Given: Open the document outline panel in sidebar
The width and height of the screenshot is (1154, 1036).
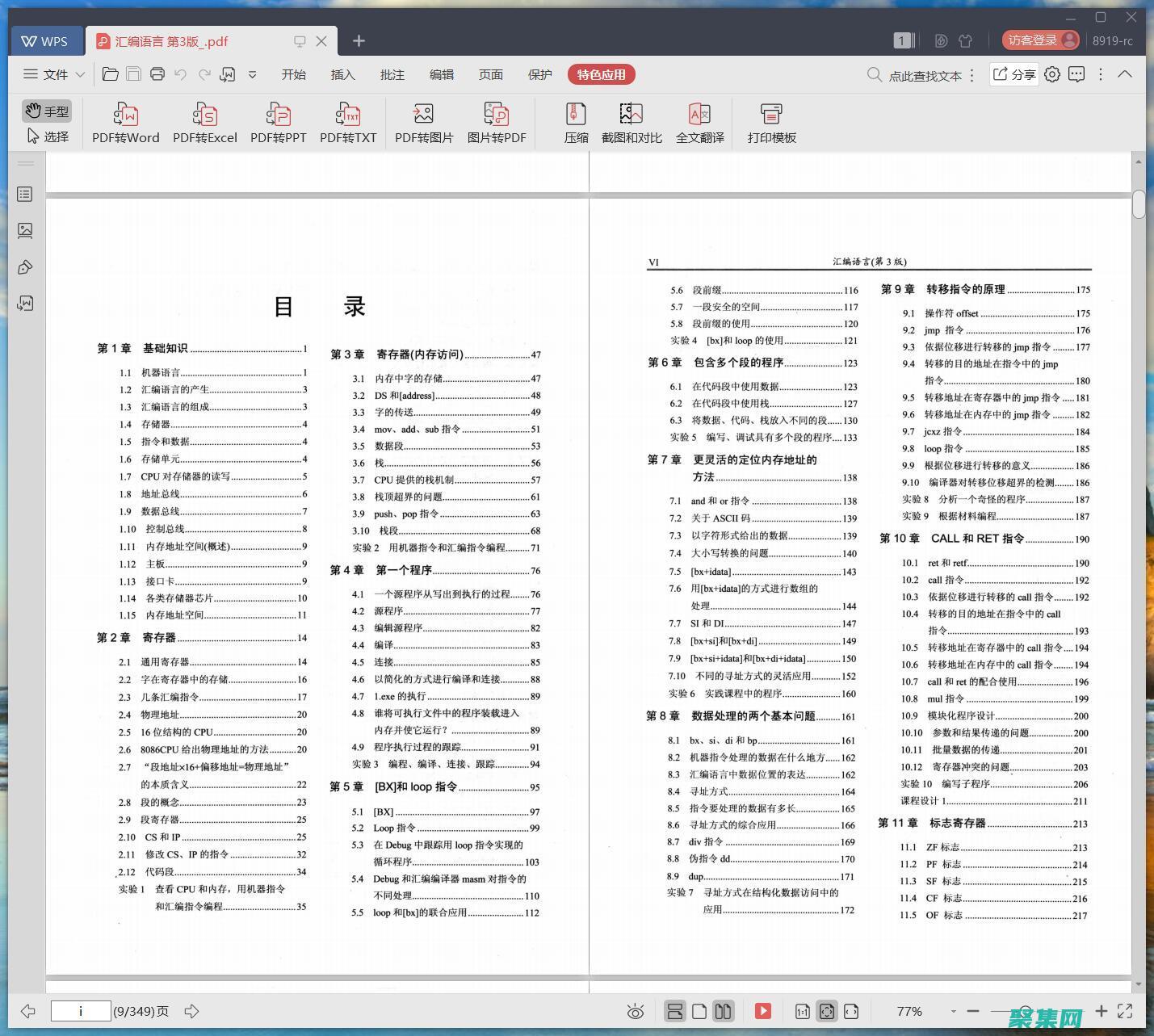Looking at the screenshot, I should pyautogui.click(x=24, y=194).
